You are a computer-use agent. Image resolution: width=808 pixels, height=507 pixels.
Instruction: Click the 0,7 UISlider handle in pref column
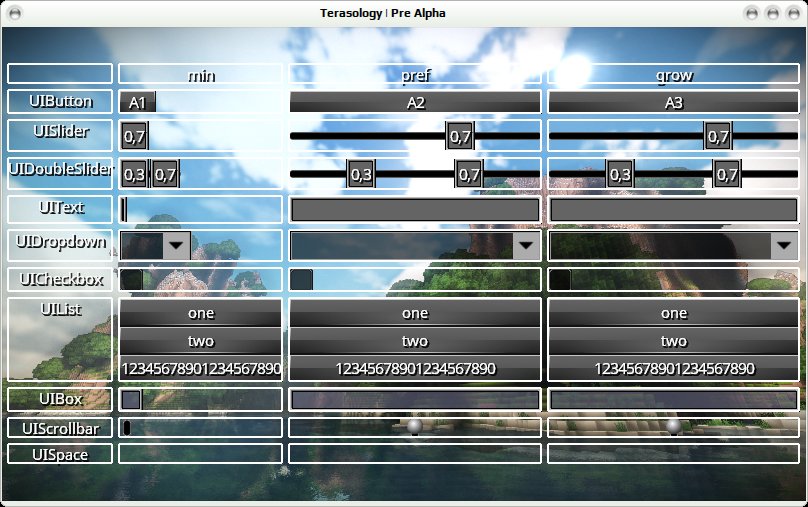tap(460, 136)
